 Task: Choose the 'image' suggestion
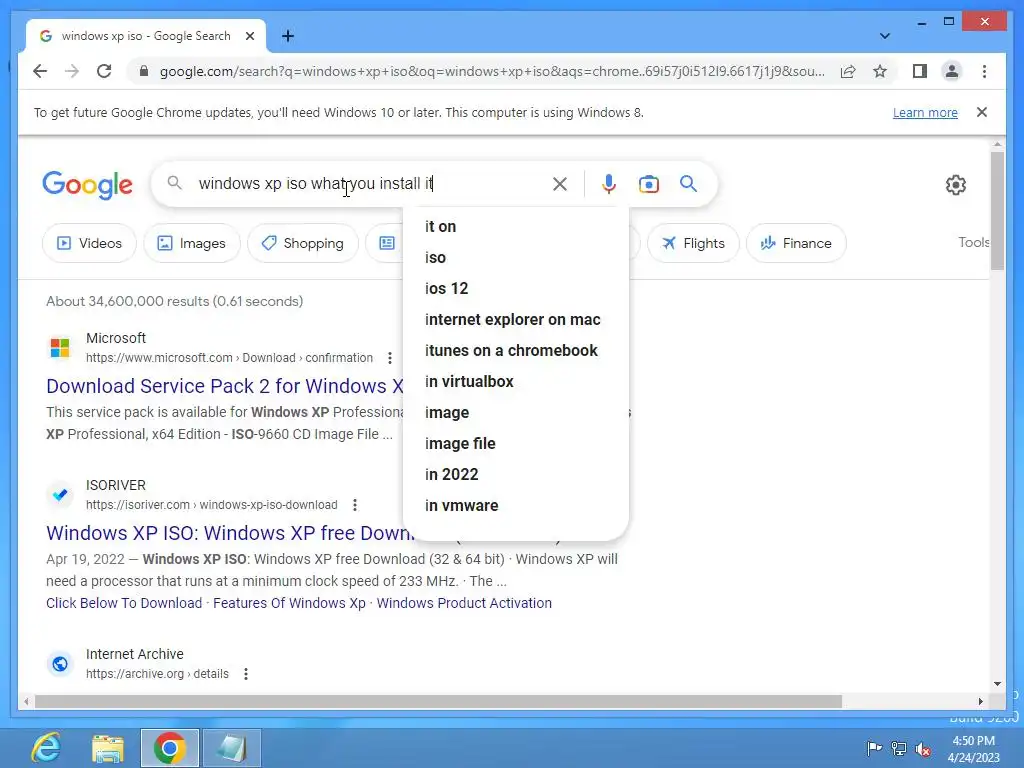[516, 412]
